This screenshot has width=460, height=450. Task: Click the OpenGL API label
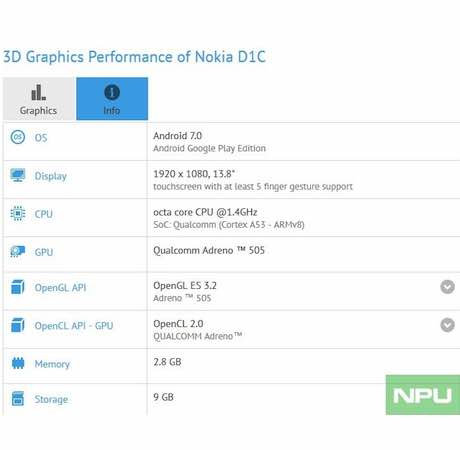click(60, 288)
